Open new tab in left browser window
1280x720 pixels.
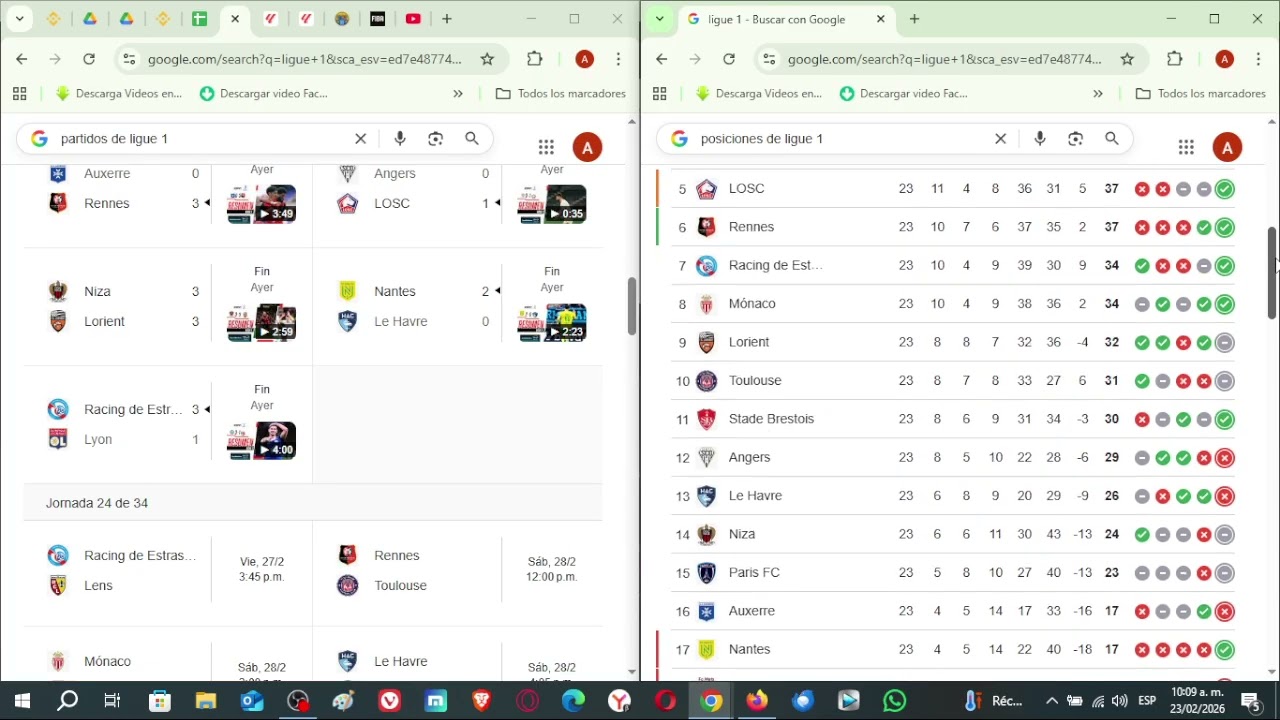tap(447, 19)
